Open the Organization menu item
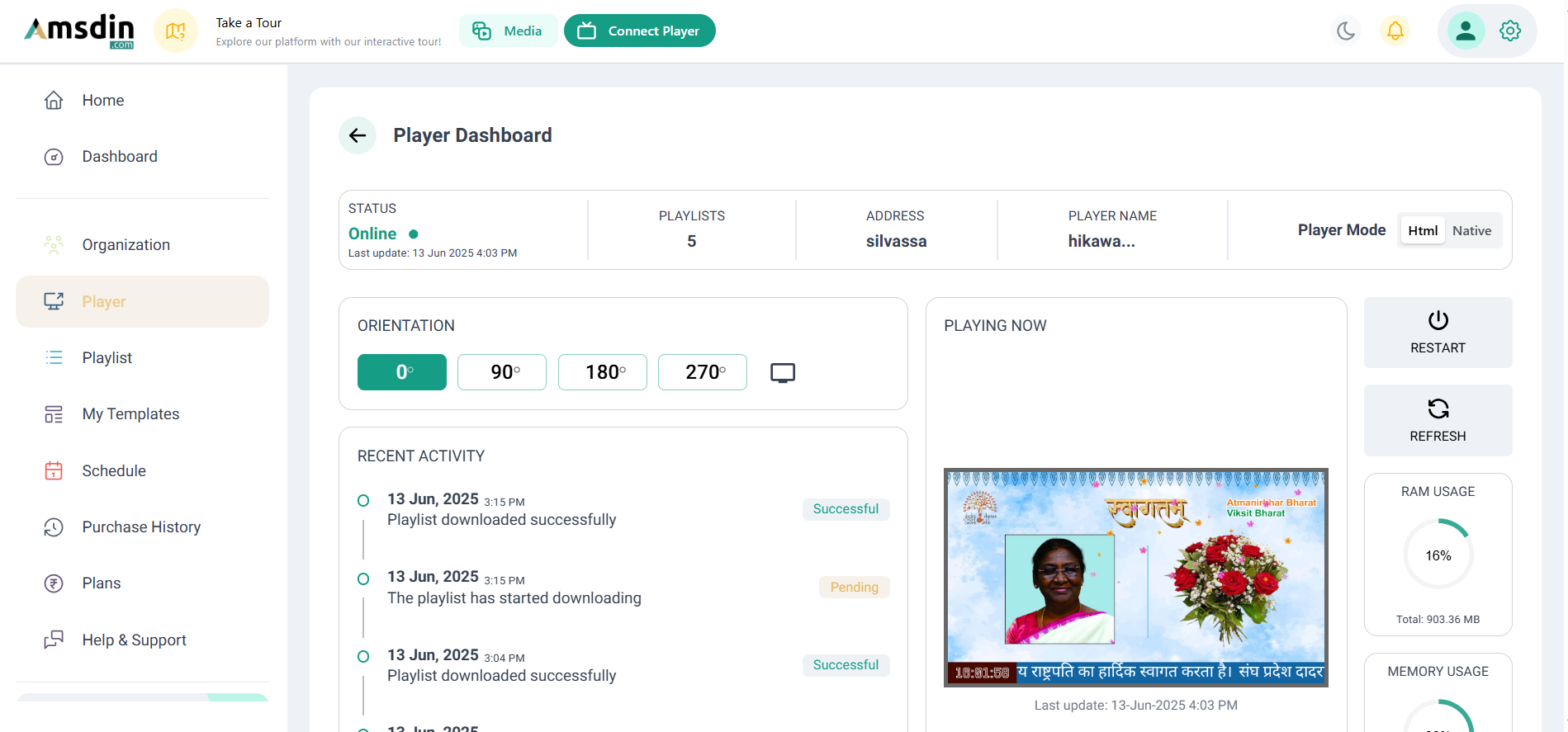Screen dimensions: 1568x732 (142, 245)
